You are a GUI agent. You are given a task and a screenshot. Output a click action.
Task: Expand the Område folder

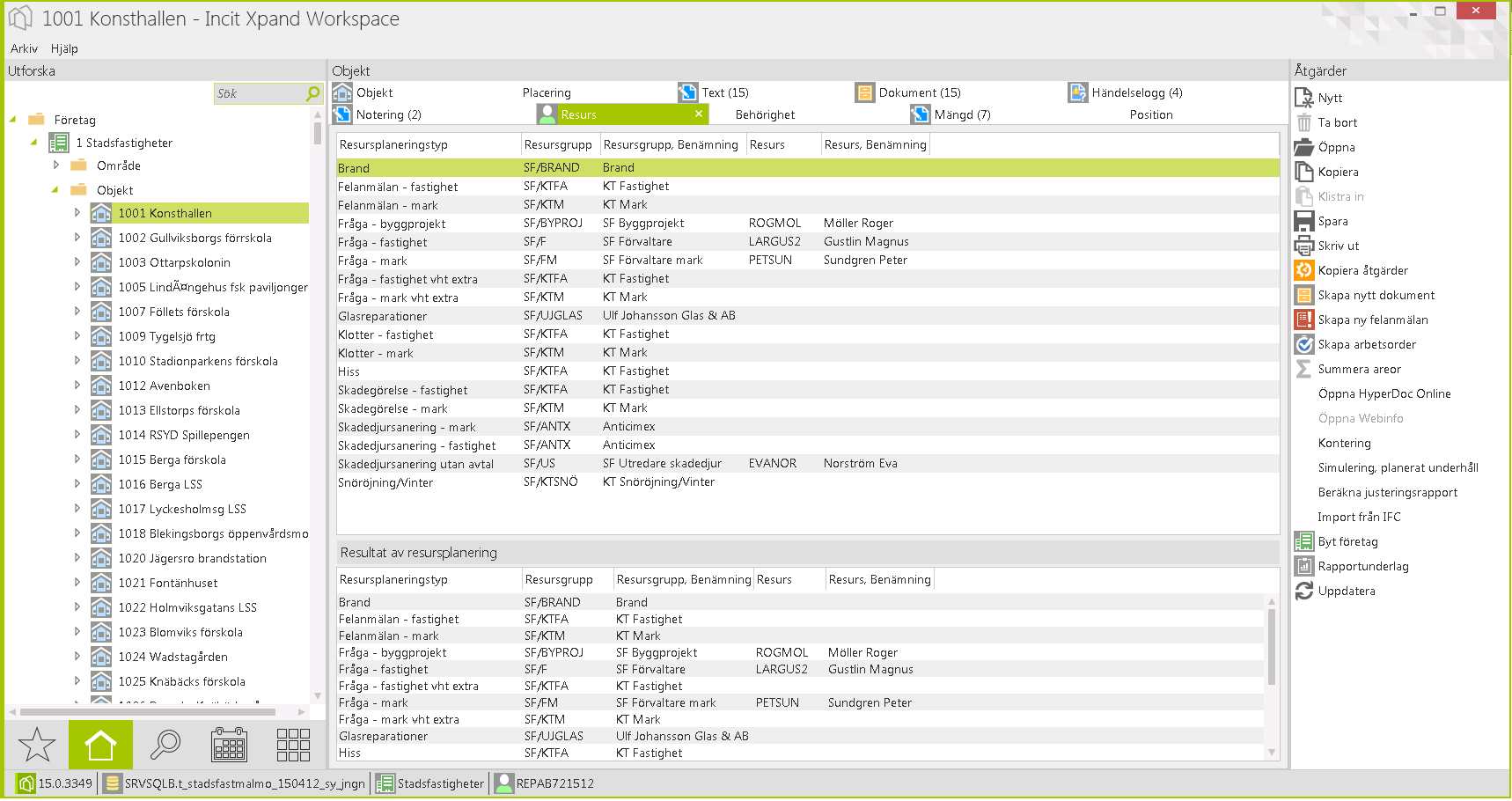pyautogui.click(x=56, y=165)
